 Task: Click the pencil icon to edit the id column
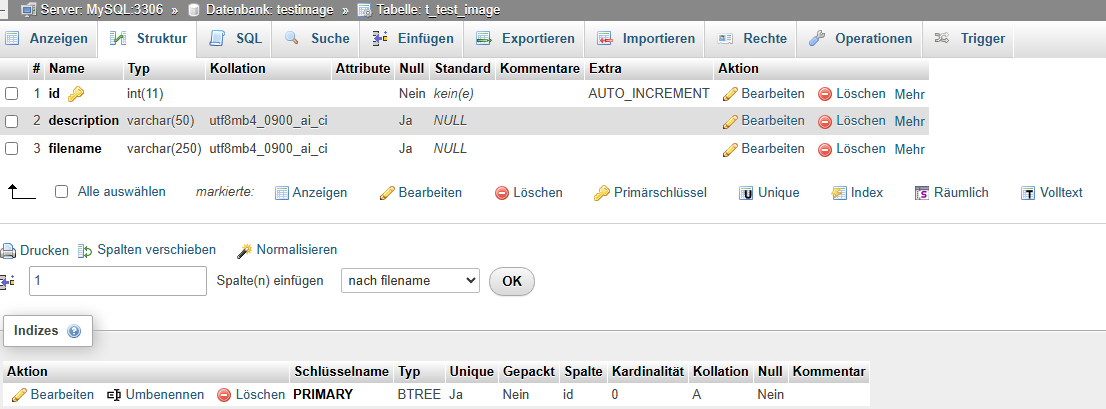click(730, 94)
